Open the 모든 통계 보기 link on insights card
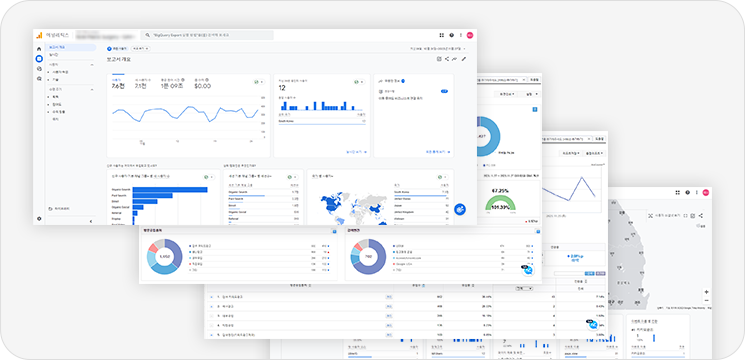 pos(438,152)
